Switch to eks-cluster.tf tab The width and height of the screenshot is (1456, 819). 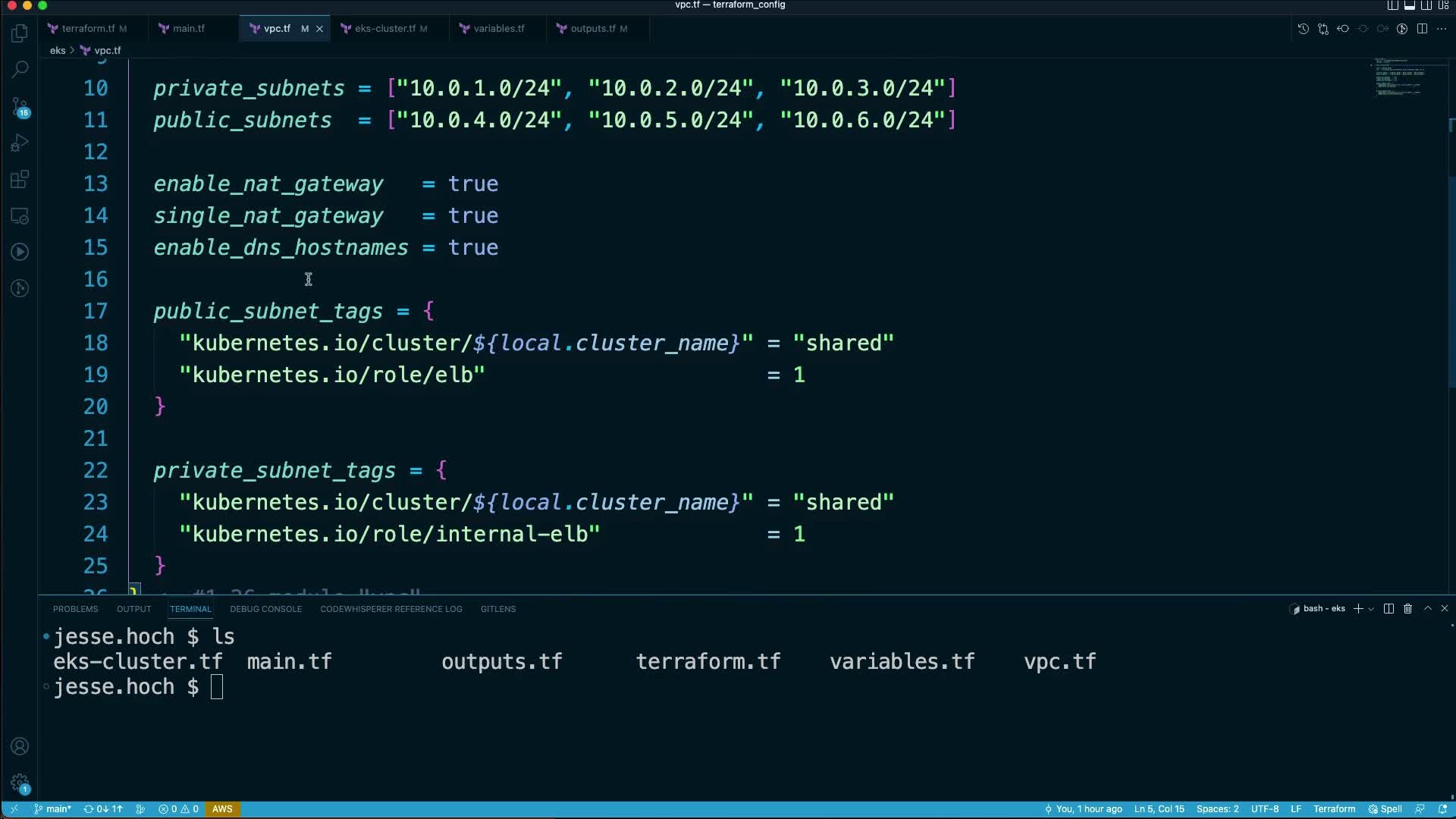coord(384,29)
